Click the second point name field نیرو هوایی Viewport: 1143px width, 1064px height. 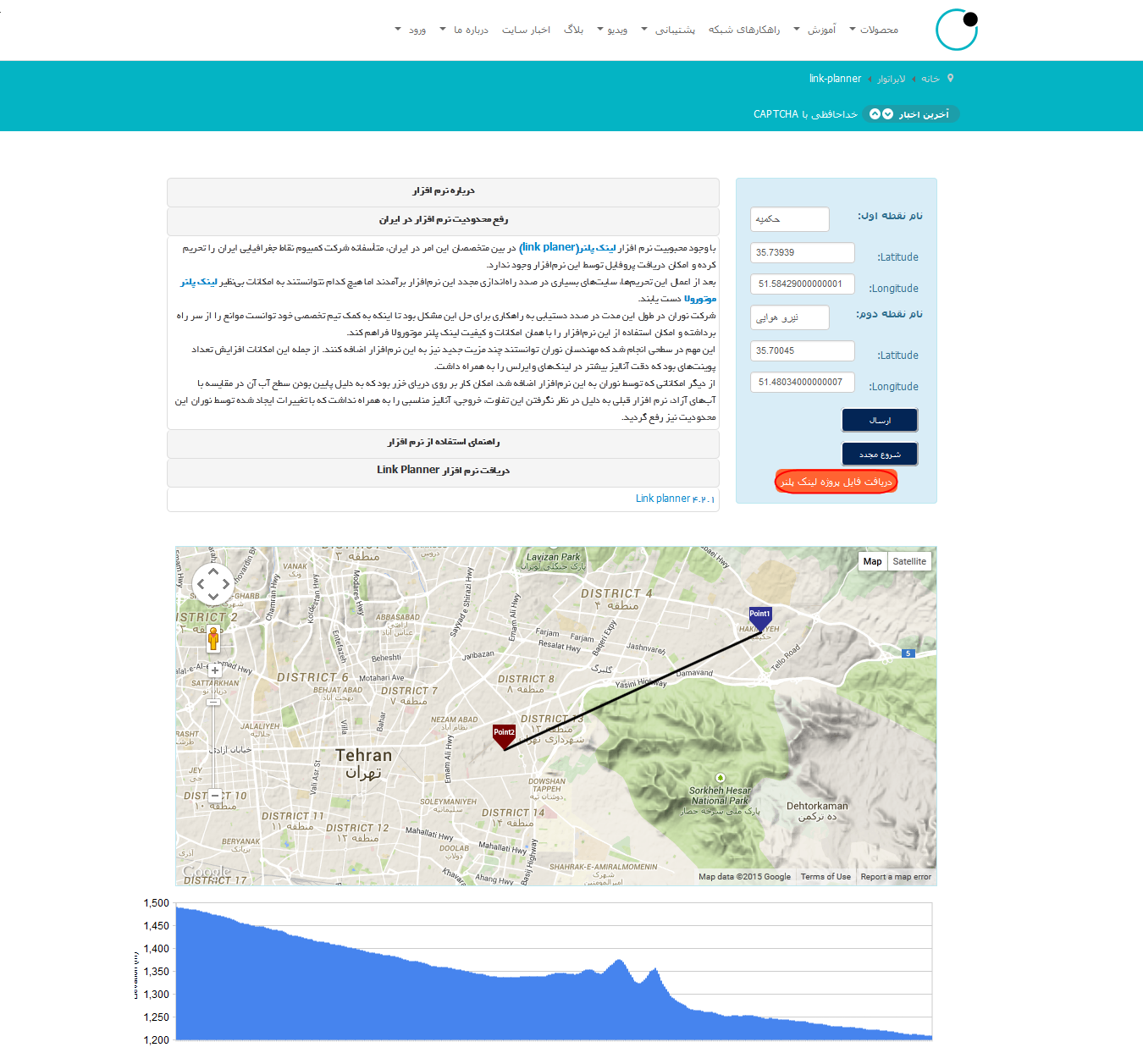pyautogui.click(x=789, y=317)
